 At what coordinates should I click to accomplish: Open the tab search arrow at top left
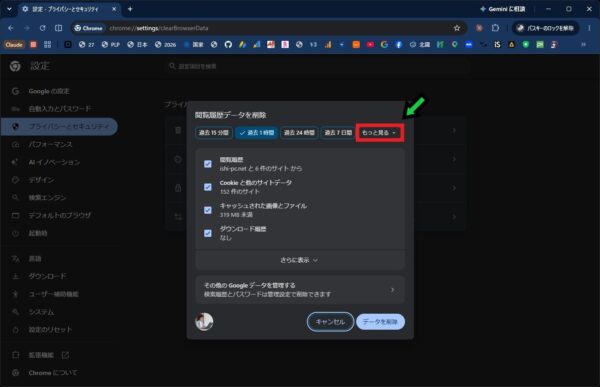(9, 8)
